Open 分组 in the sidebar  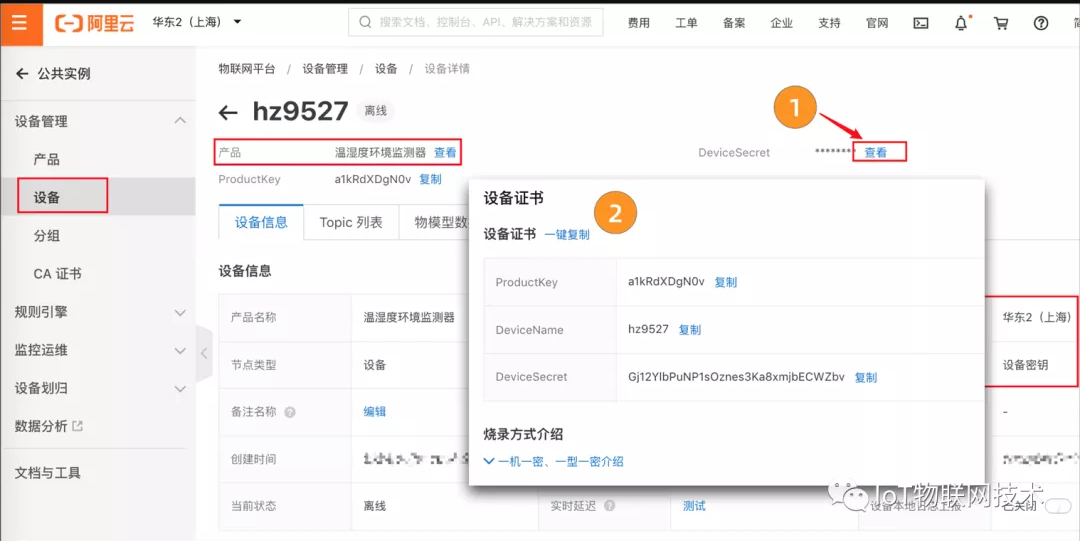46,236
